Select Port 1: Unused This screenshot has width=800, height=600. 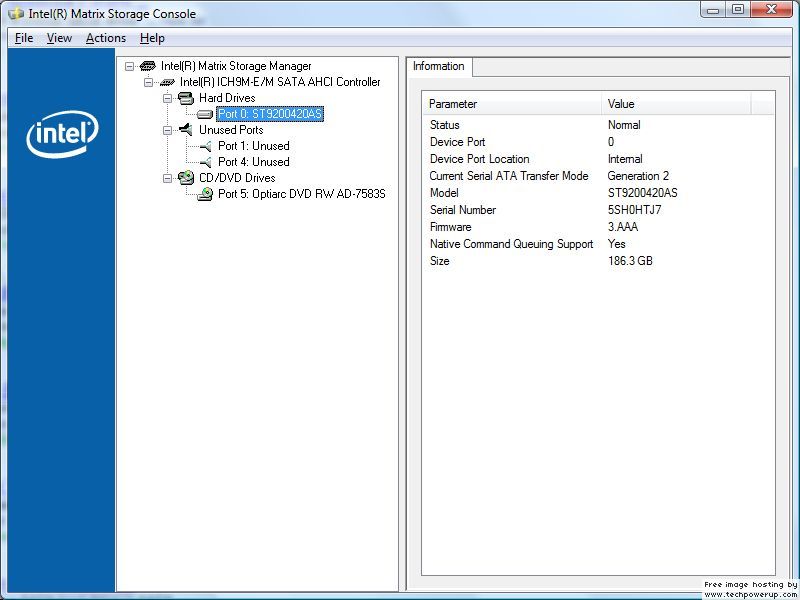pyautogui.click(x=254, y=146)
